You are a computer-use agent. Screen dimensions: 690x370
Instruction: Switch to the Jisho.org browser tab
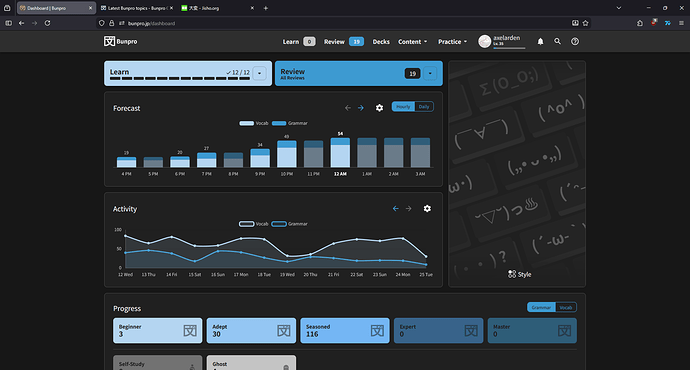pyautogui.click(x=218, y=8)
